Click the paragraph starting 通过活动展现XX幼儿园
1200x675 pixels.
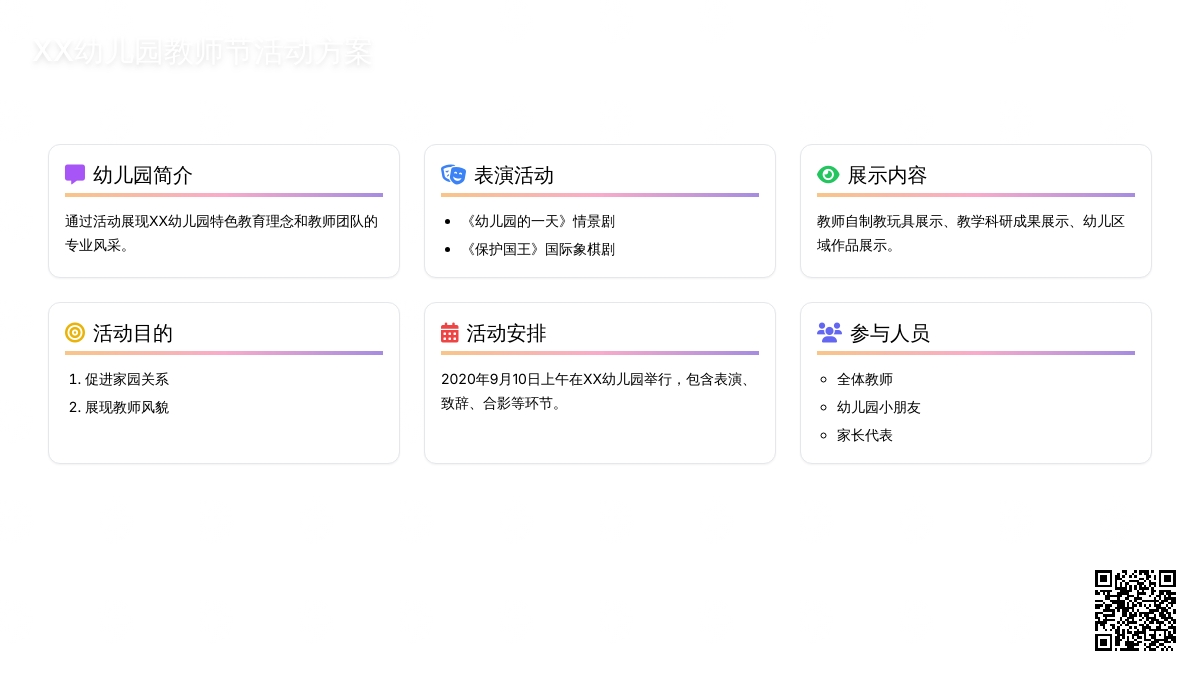224,233
